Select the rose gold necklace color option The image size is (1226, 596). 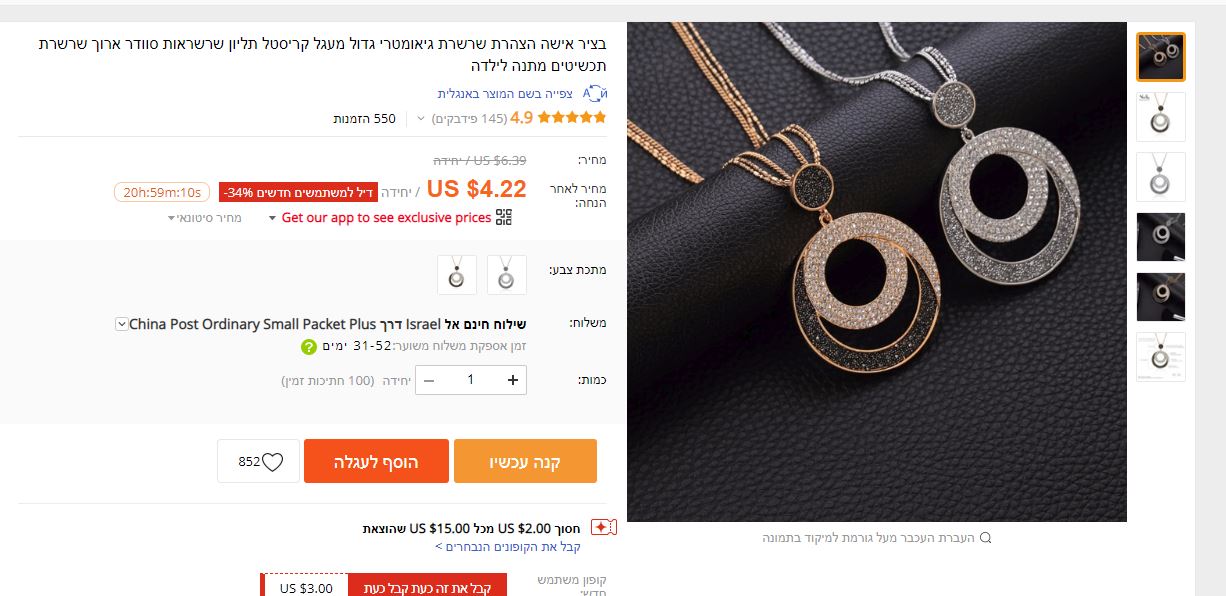pos(457,275)
